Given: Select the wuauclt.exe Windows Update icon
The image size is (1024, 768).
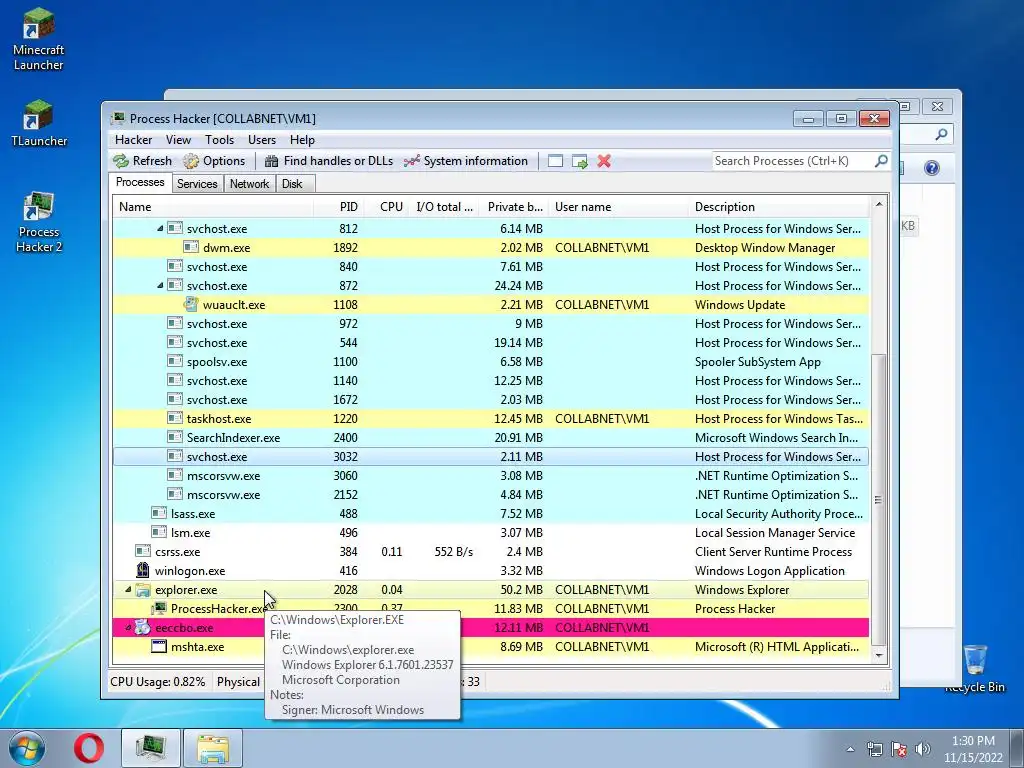Looking at the screenshot, I should coord(191,304).
